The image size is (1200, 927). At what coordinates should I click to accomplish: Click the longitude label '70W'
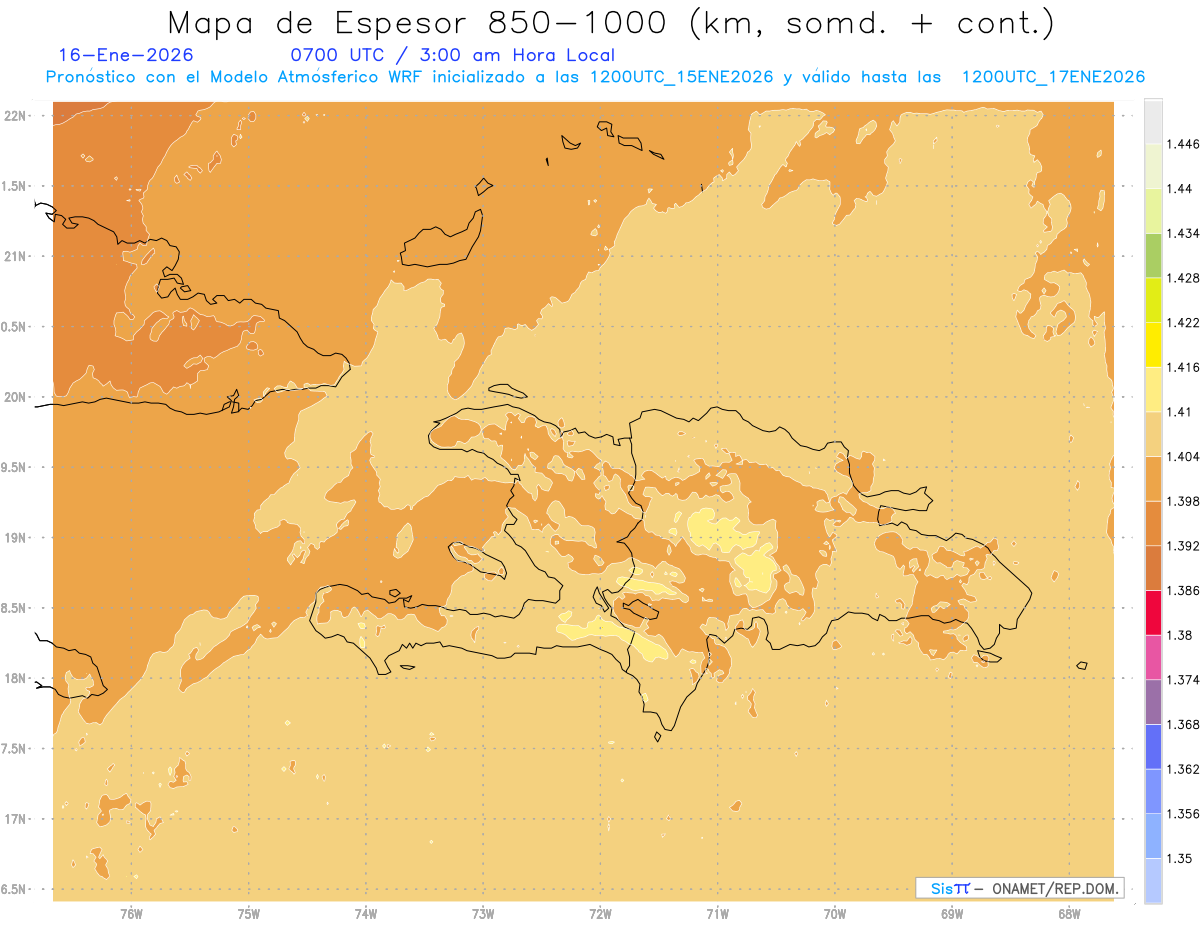click(x=835, y=913)
